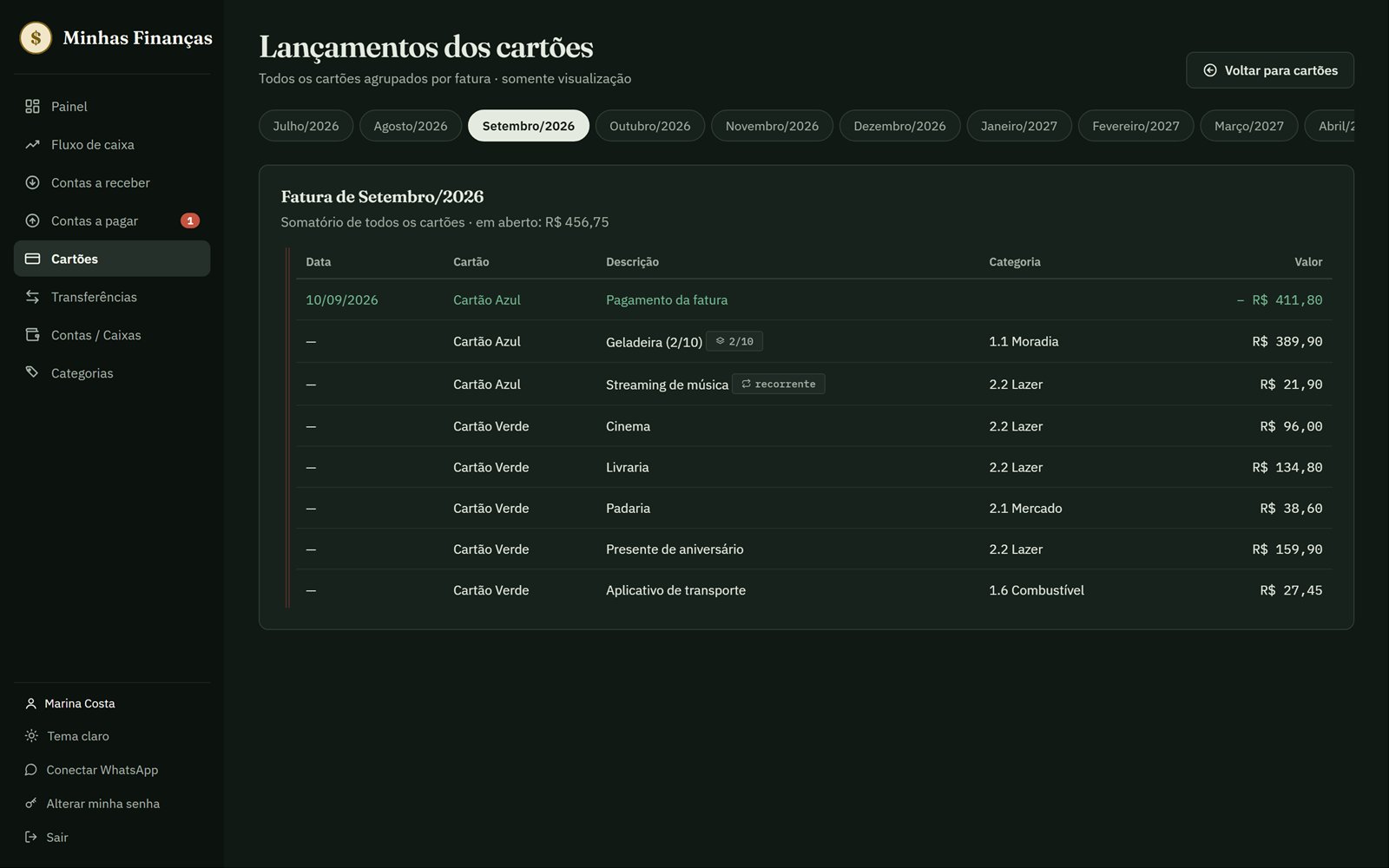Screen dimensions: 1389x868
Task: Click the Descrição column header
Action: coord(632,262)
